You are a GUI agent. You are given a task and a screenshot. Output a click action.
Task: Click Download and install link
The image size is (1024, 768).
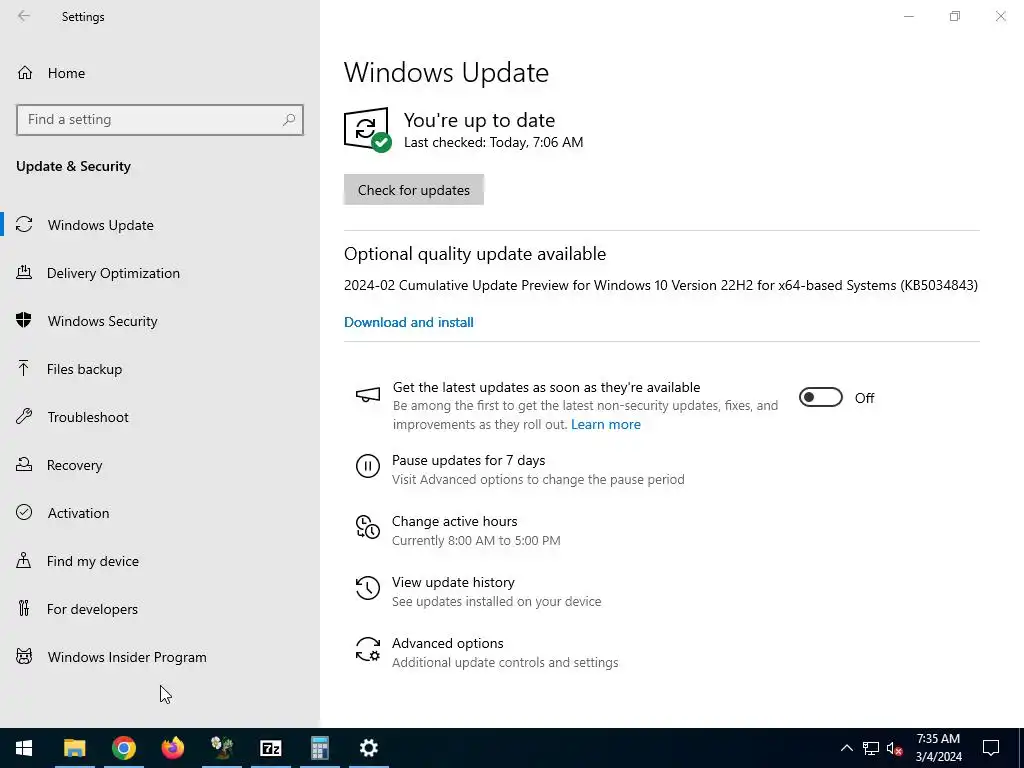click(409, 322)
